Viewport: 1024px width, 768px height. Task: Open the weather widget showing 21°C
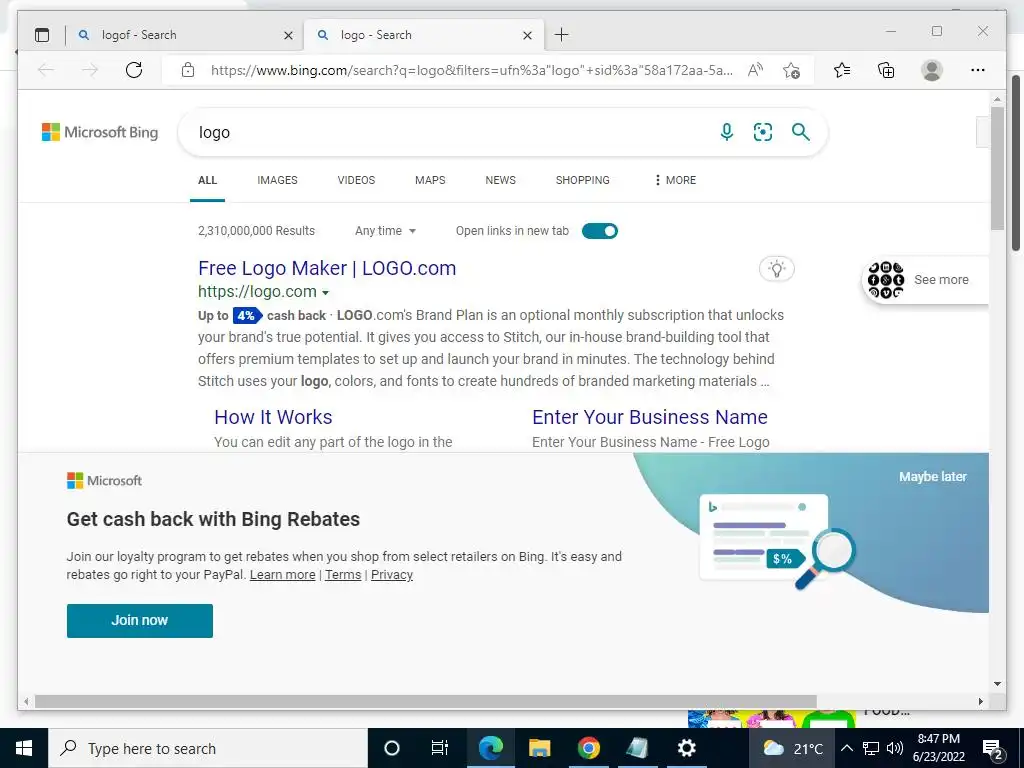click(792, 748)
